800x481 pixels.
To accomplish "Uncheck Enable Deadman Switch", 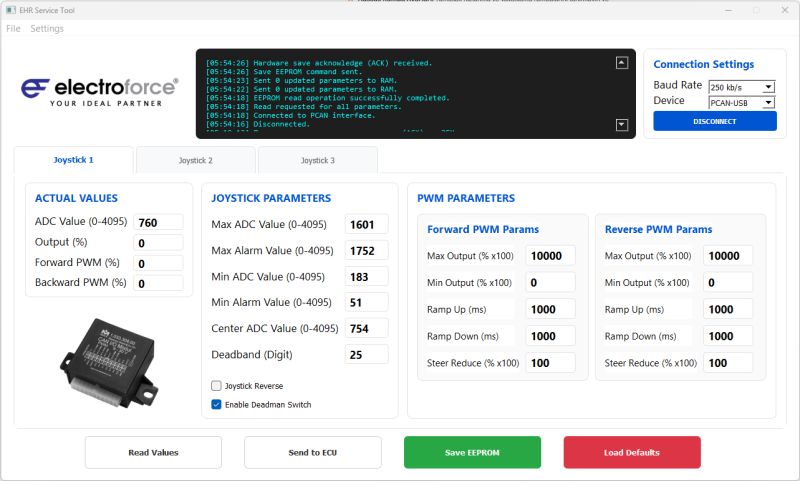I will pos(216,404).
